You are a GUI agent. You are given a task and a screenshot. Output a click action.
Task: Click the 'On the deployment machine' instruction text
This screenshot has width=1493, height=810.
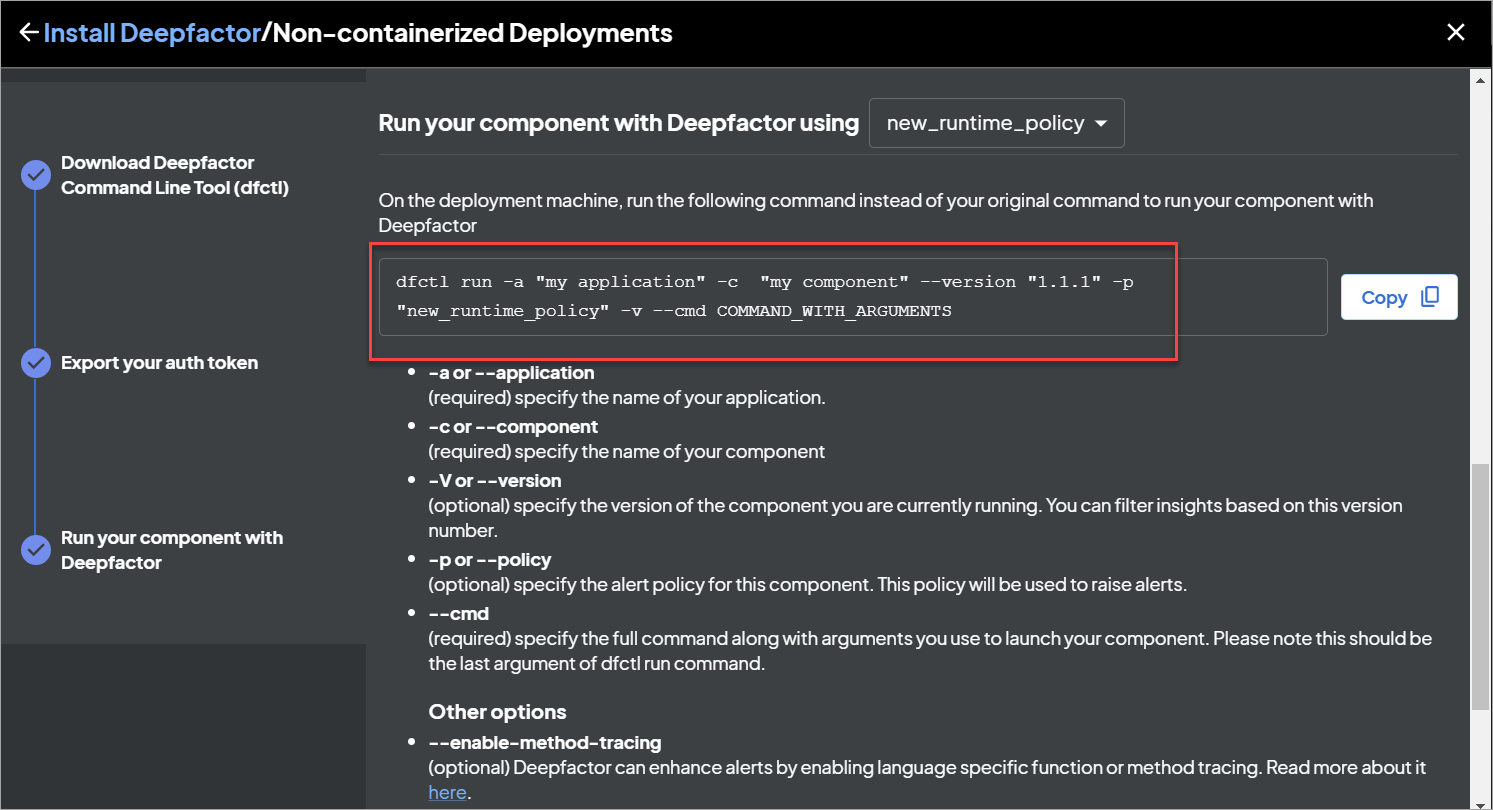pos(876,213)
